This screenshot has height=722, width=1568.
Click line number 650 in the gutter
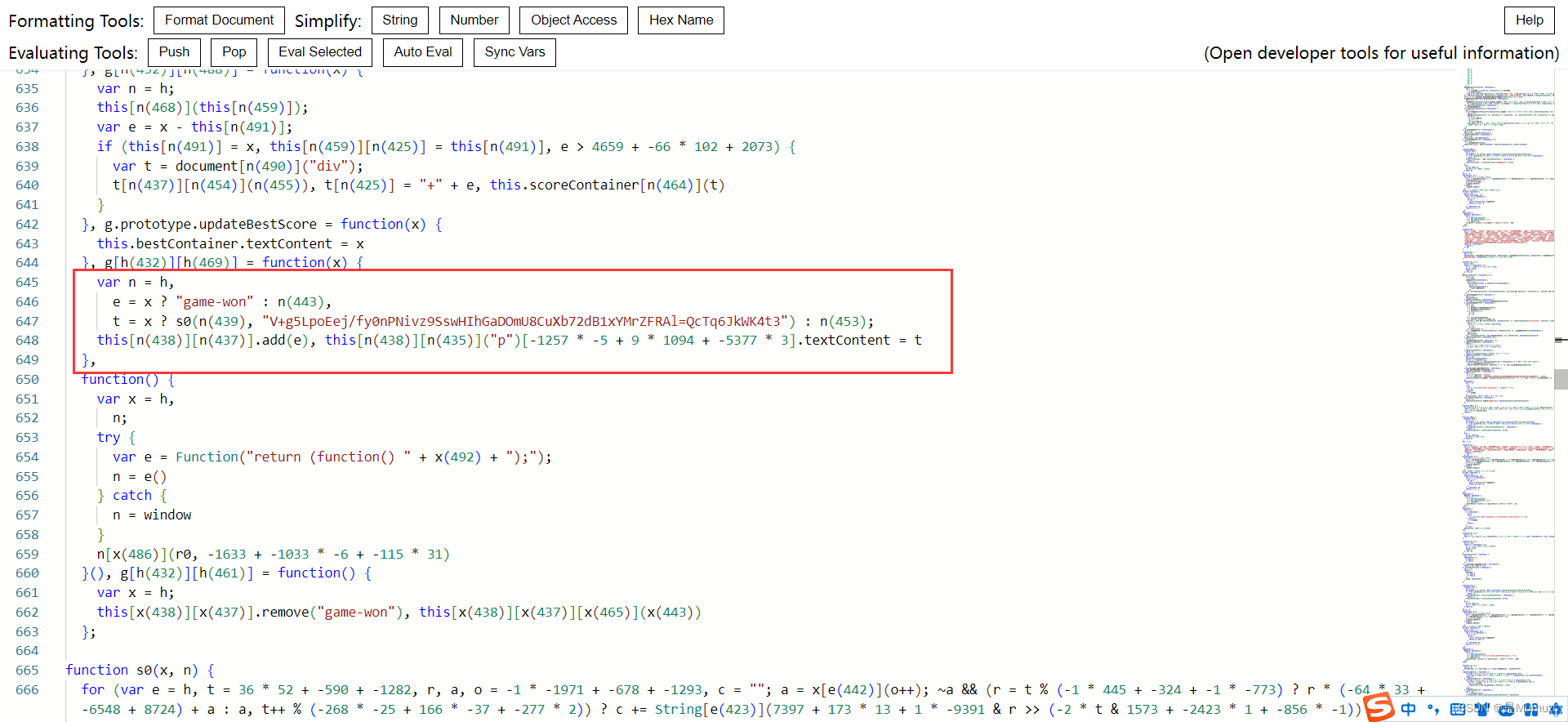point(27,379)
